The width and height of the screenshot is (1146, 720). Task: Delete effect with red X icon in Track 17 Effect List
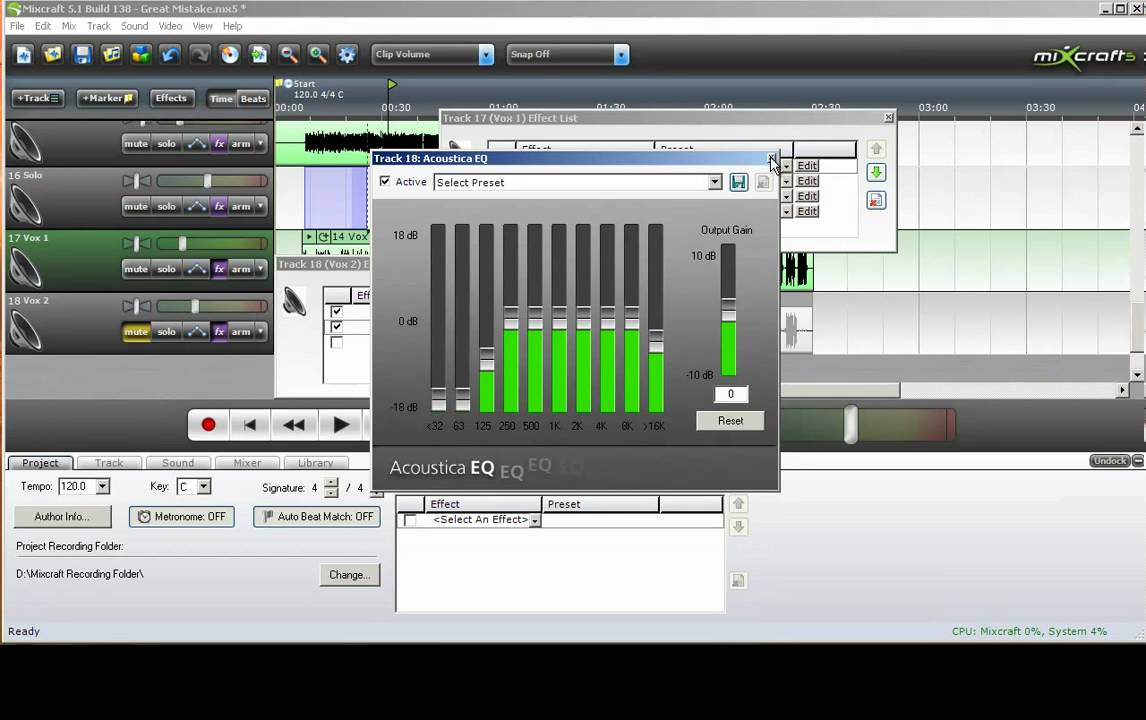pos(876,200)
